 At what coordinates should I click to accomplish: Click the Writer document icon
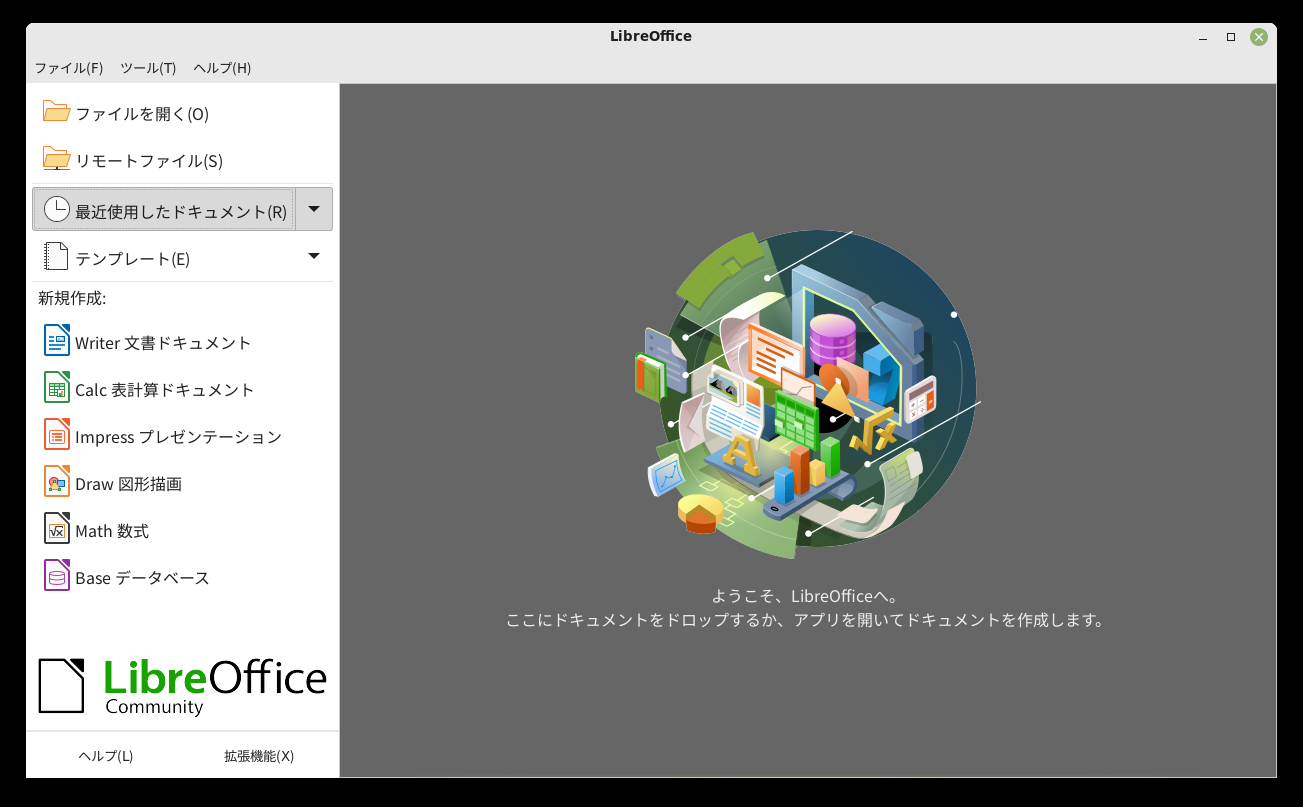click(x=57, y=341)
